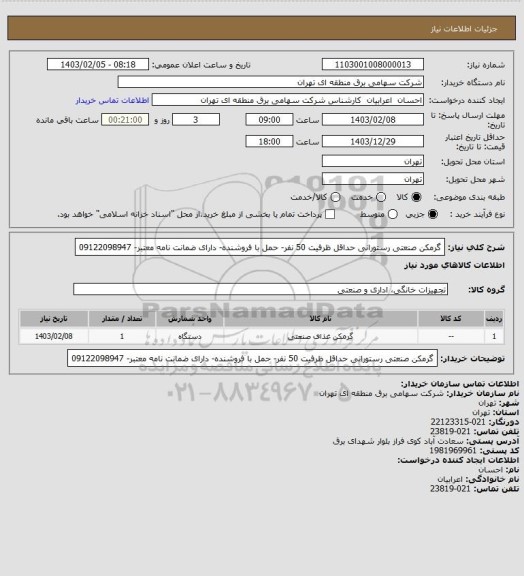Image resolution: width=524 pixels, height=576 pixels.
Task: Choose the متوسط purchase type radio
Action: click(392, 214)
